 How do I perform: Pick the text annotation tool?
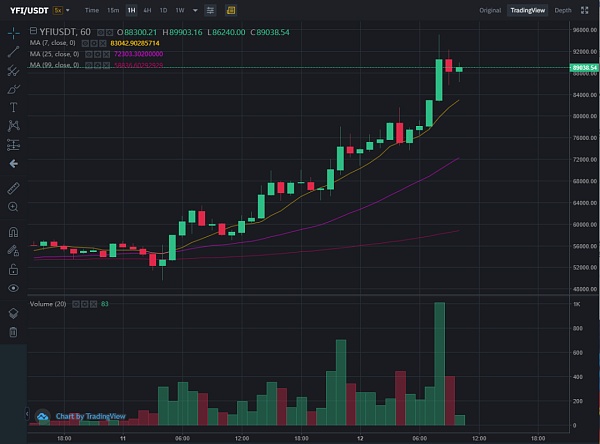[x=13, y=107]
